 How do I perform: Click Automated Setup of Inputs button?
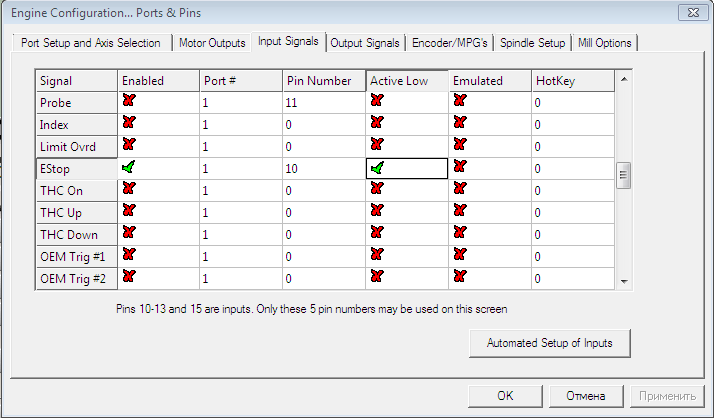(x=549, y=343)
